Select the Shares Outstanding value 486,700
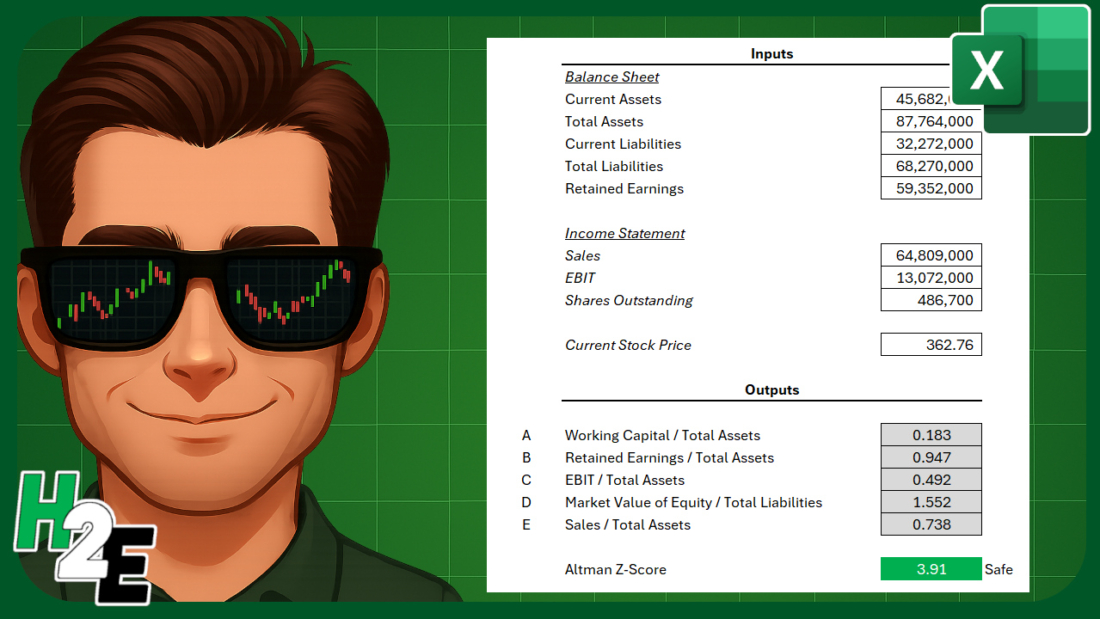The height and width of the screenshot is (619, 1100). pos(931,300)
